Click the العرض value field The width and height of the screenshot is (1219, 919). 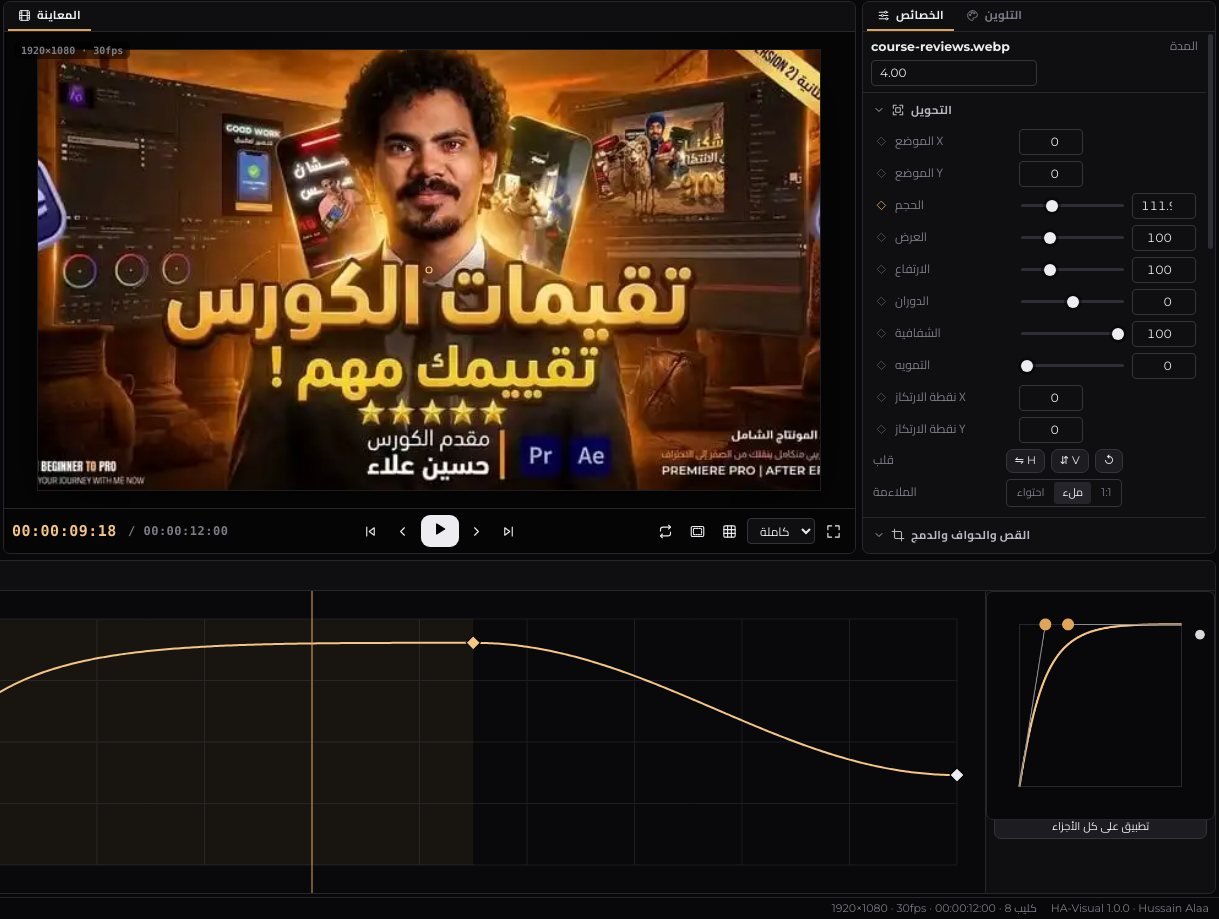pos(1165,238)
